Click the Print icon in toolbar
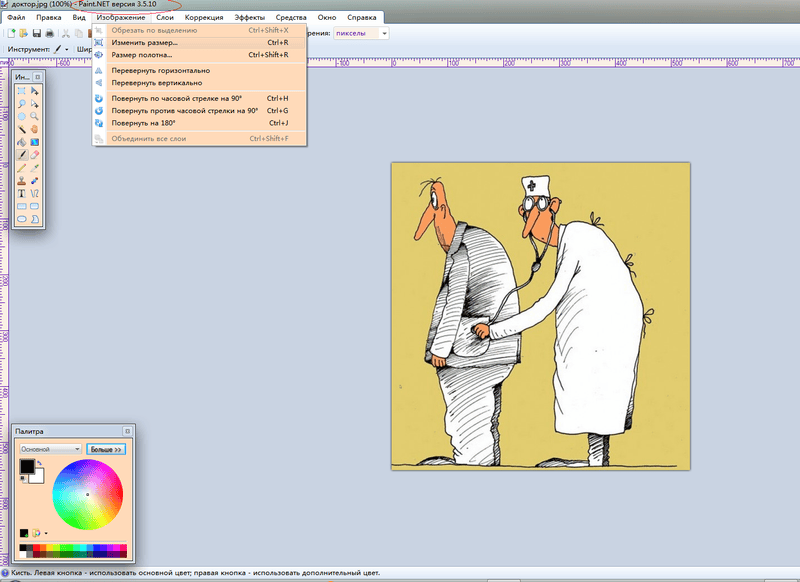Viewport: 800px width, 582px height. pyautogui.click(x=49, y=33)
